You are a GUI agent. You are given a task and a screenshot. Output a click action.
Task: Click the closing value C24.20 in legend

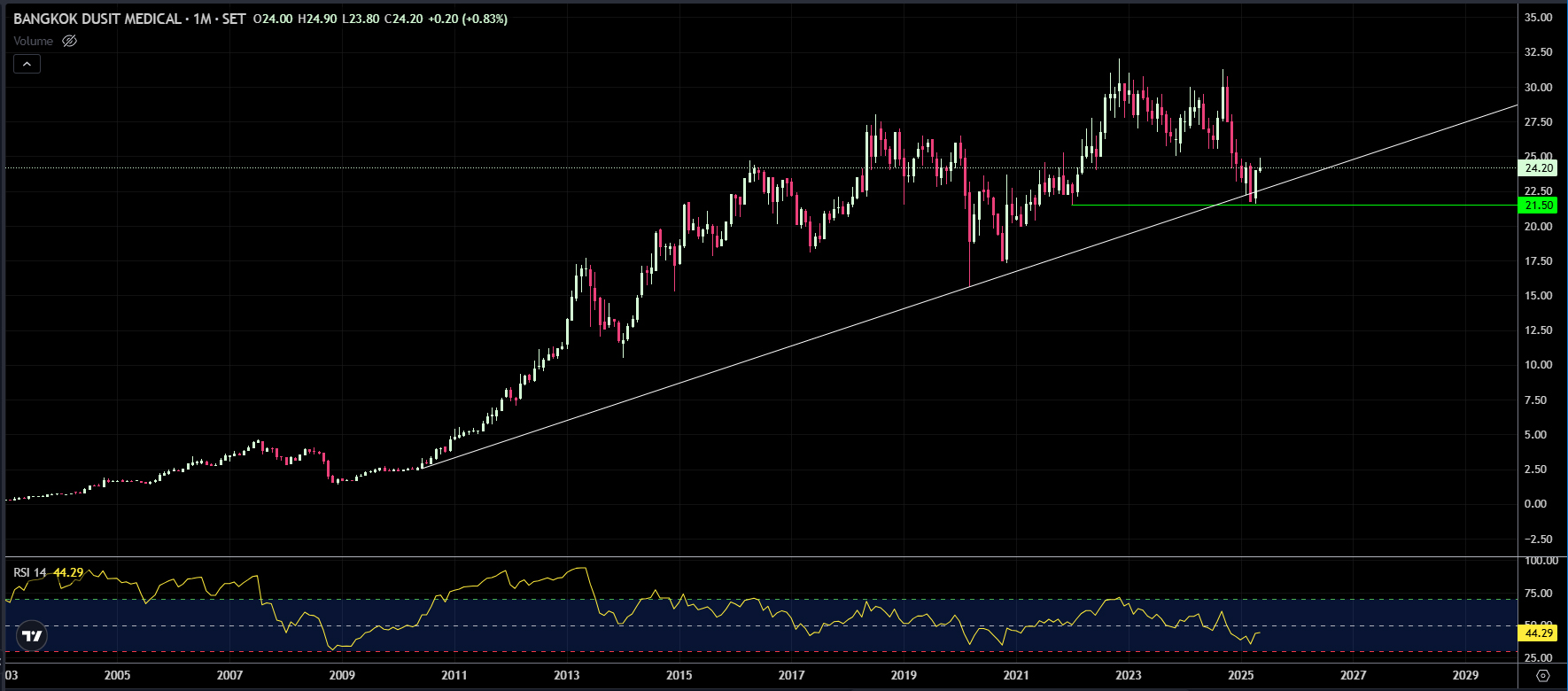tap(403, 19)
